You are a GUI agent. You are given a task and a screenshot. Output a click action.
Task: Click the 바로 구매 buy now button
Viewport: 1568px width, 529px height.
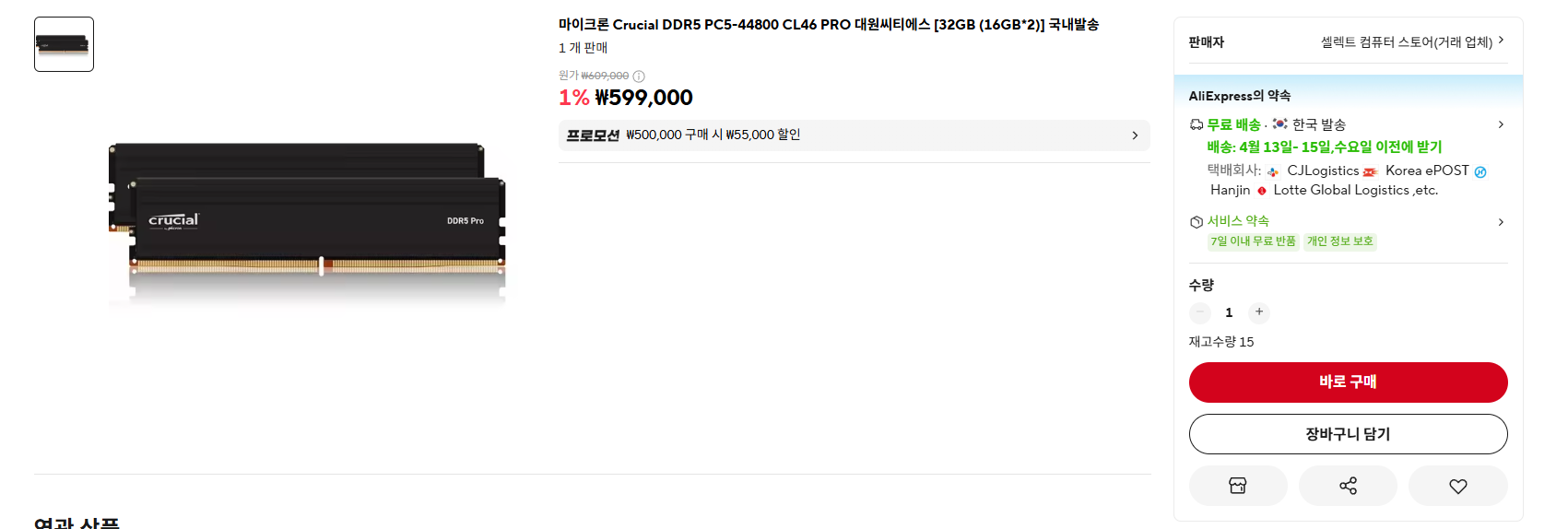tap(1348, 382)
